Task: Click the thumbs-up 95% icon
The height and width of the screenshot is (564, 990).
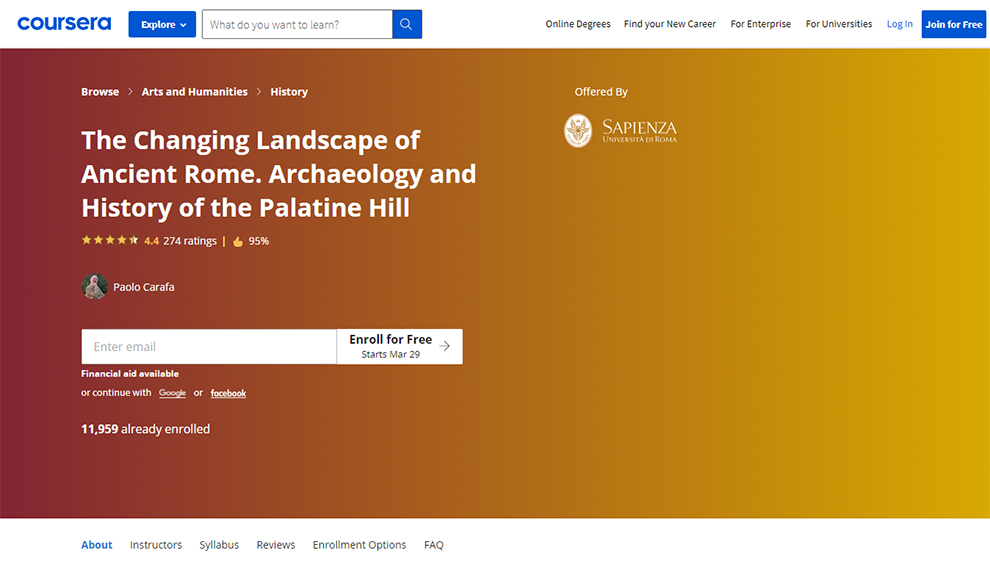Action: tap(238, 241)
